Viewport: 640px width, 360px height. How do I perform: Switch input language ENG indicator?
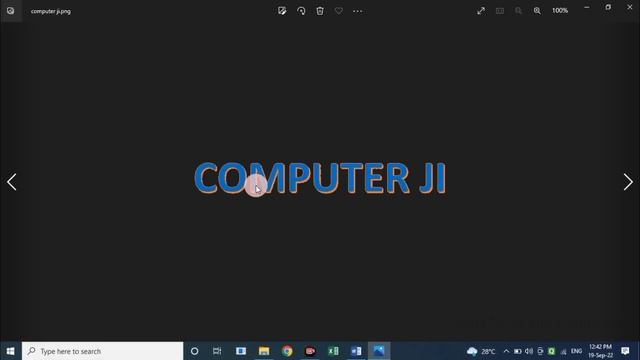[576, 351]
